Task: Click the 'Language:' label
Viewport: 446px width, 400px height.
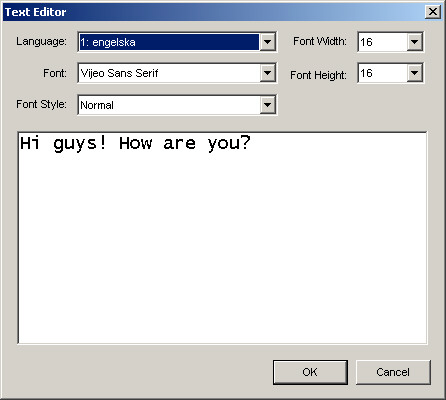Action: tap(41, 41)
